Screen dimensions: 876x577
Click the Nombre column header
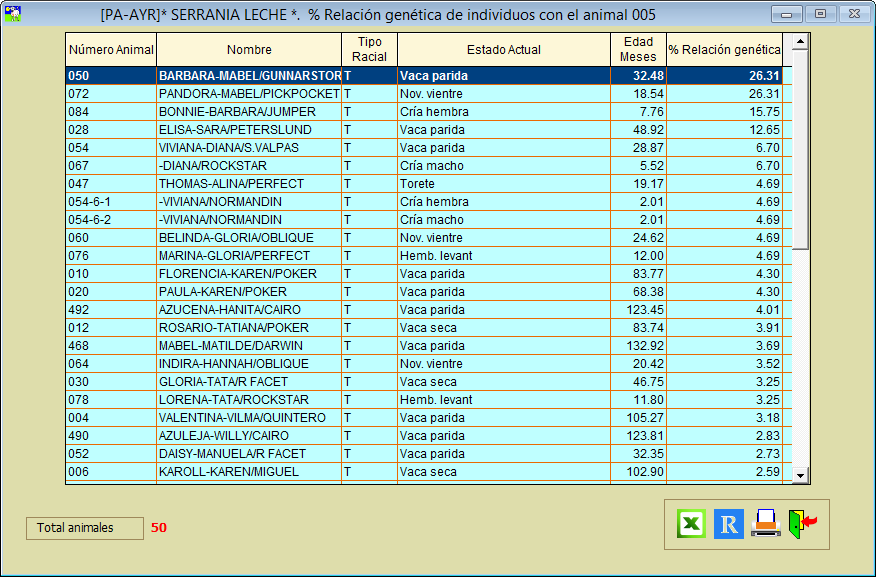pos(249,49)
